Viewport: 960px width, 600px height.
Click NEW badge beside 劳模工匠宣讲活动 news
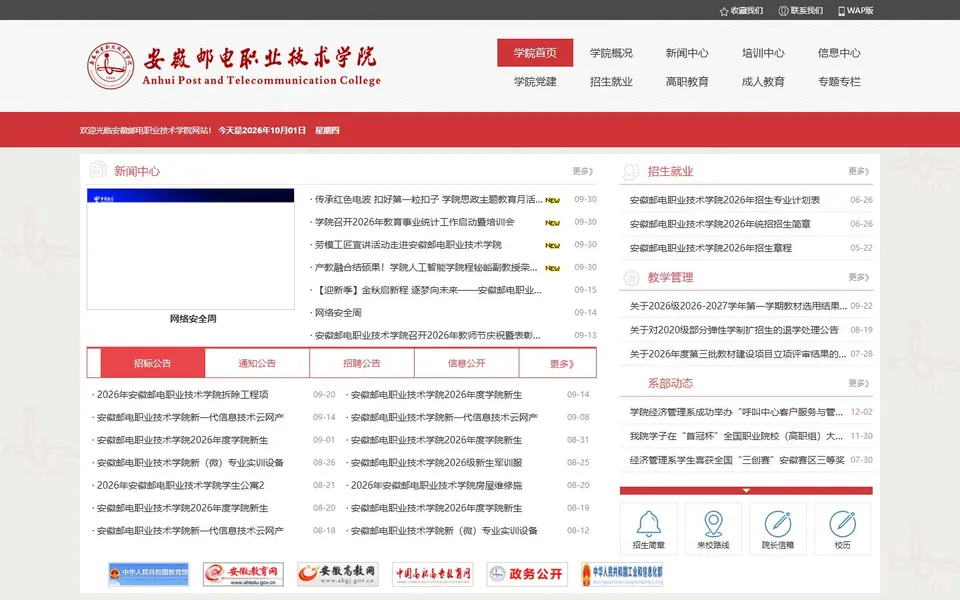pyautogui.click(x=552, y=246)
